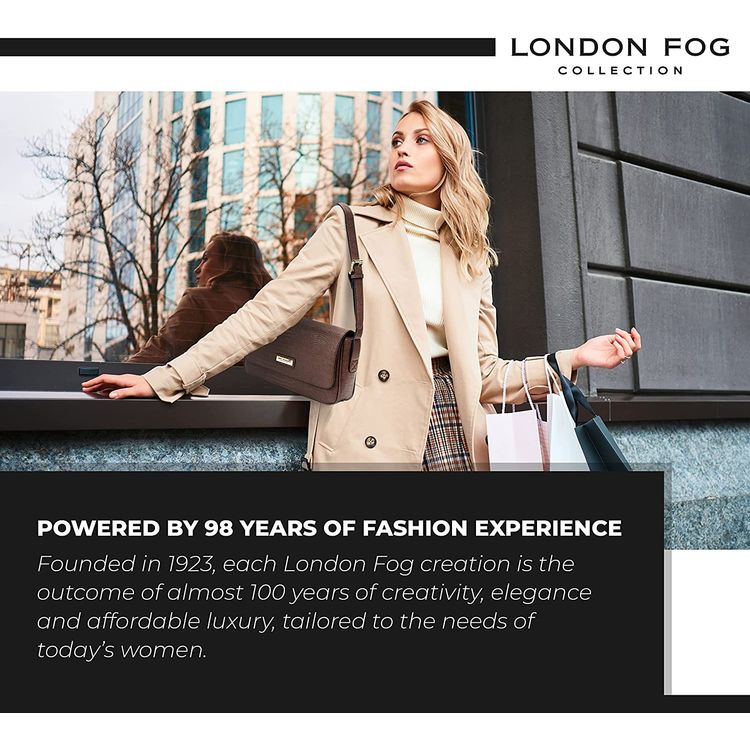750x750 pixels.
Task: Click the lower trench coat button
Action: pos(370,442)
